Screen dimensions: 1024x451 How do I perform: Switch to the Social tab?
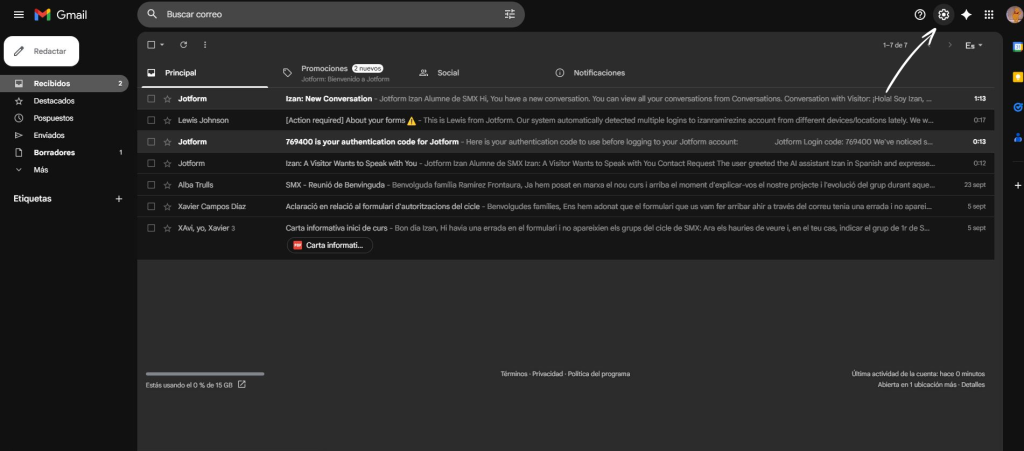click(x=447, y=73)
